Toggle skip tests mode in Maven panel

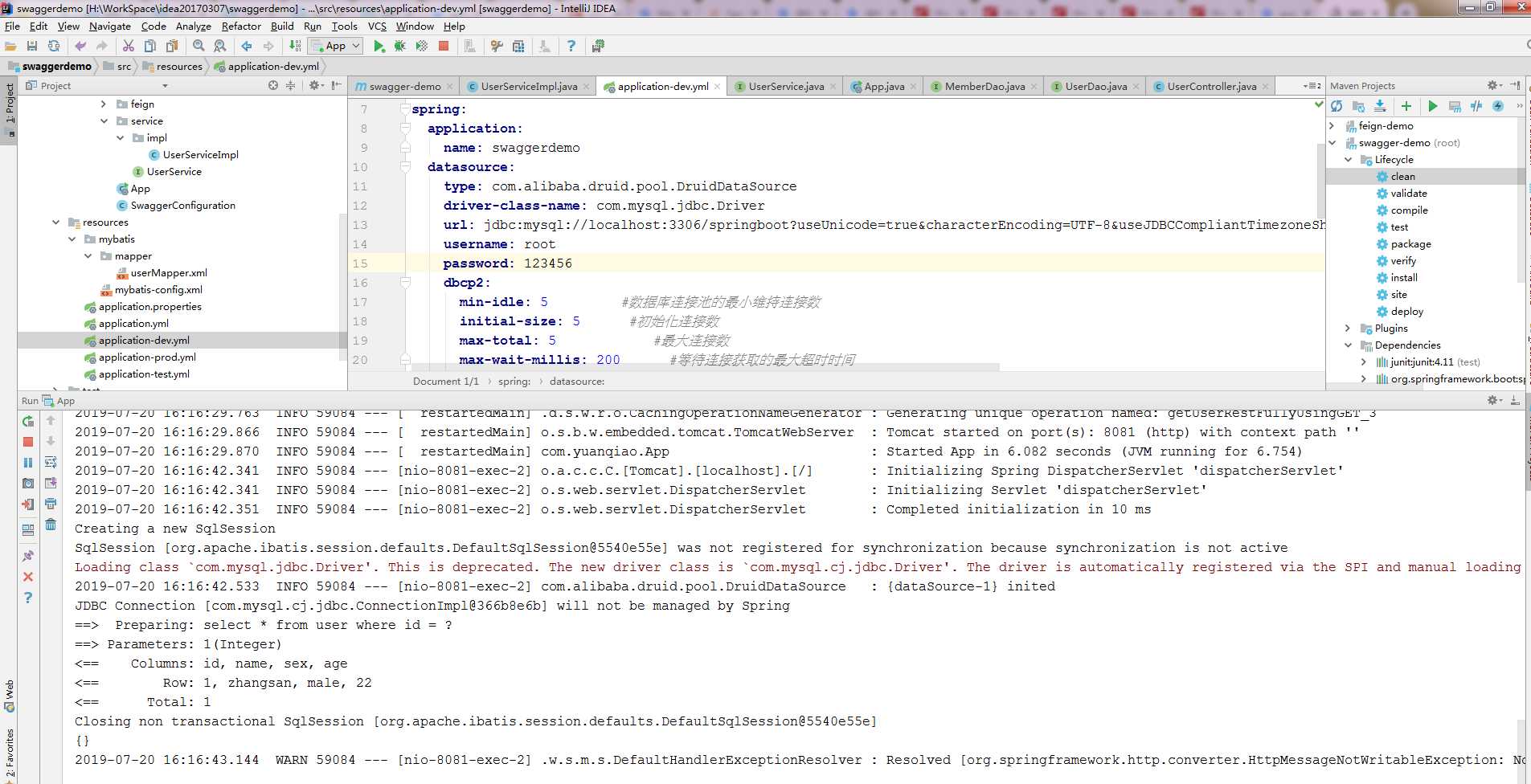pyautogui.click(x=1498, y=106)
